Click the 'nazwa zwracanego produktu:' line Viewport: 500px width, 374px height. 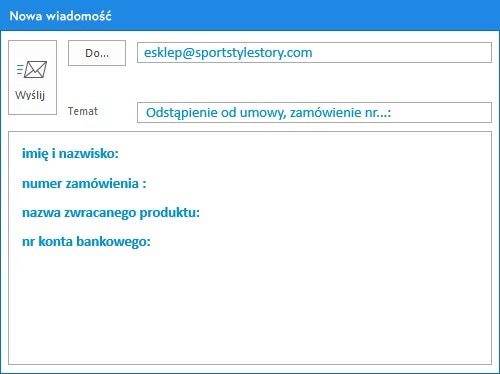pos(111,213)
